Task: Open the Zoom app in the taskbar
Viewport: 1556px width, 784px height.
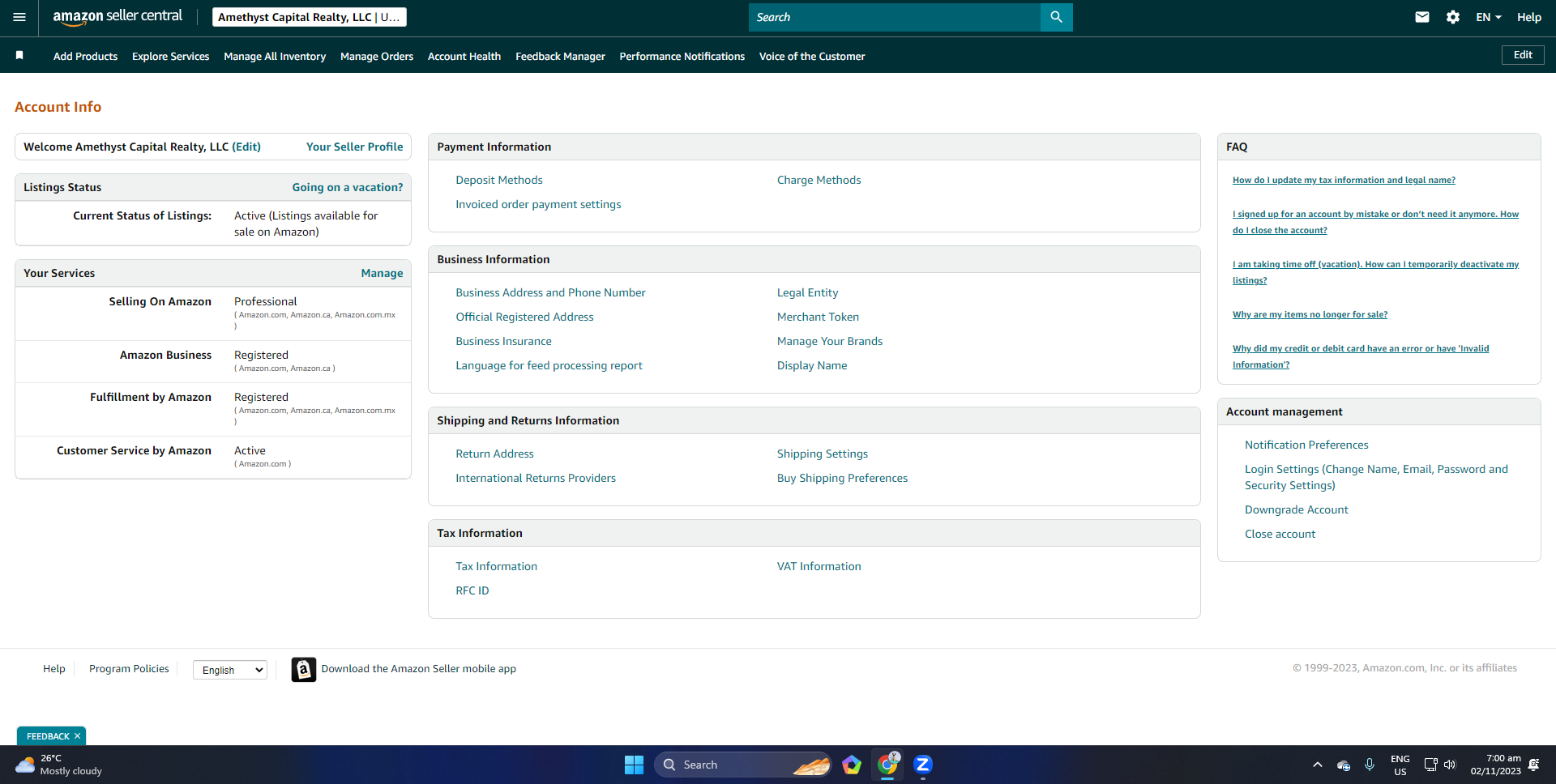Action: pos(923,765)
